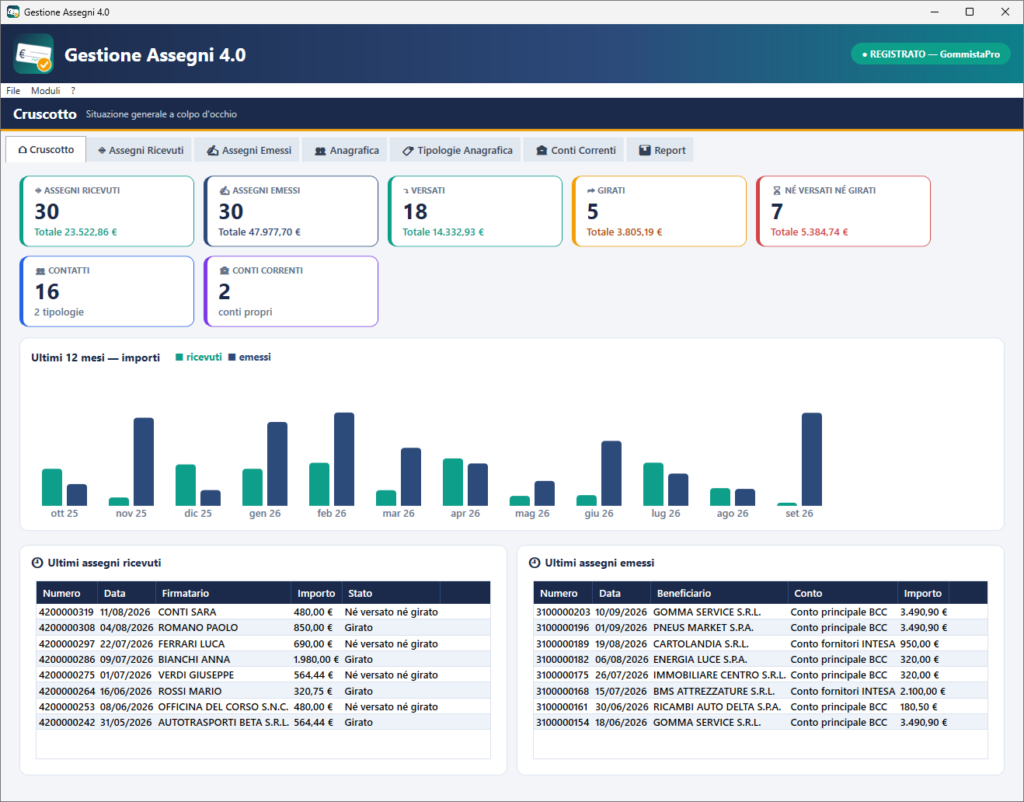The height and width of the screenshot is (802, 1024).
Task: Select received check row ROMANO PAOLO
Action: (263, 628)
